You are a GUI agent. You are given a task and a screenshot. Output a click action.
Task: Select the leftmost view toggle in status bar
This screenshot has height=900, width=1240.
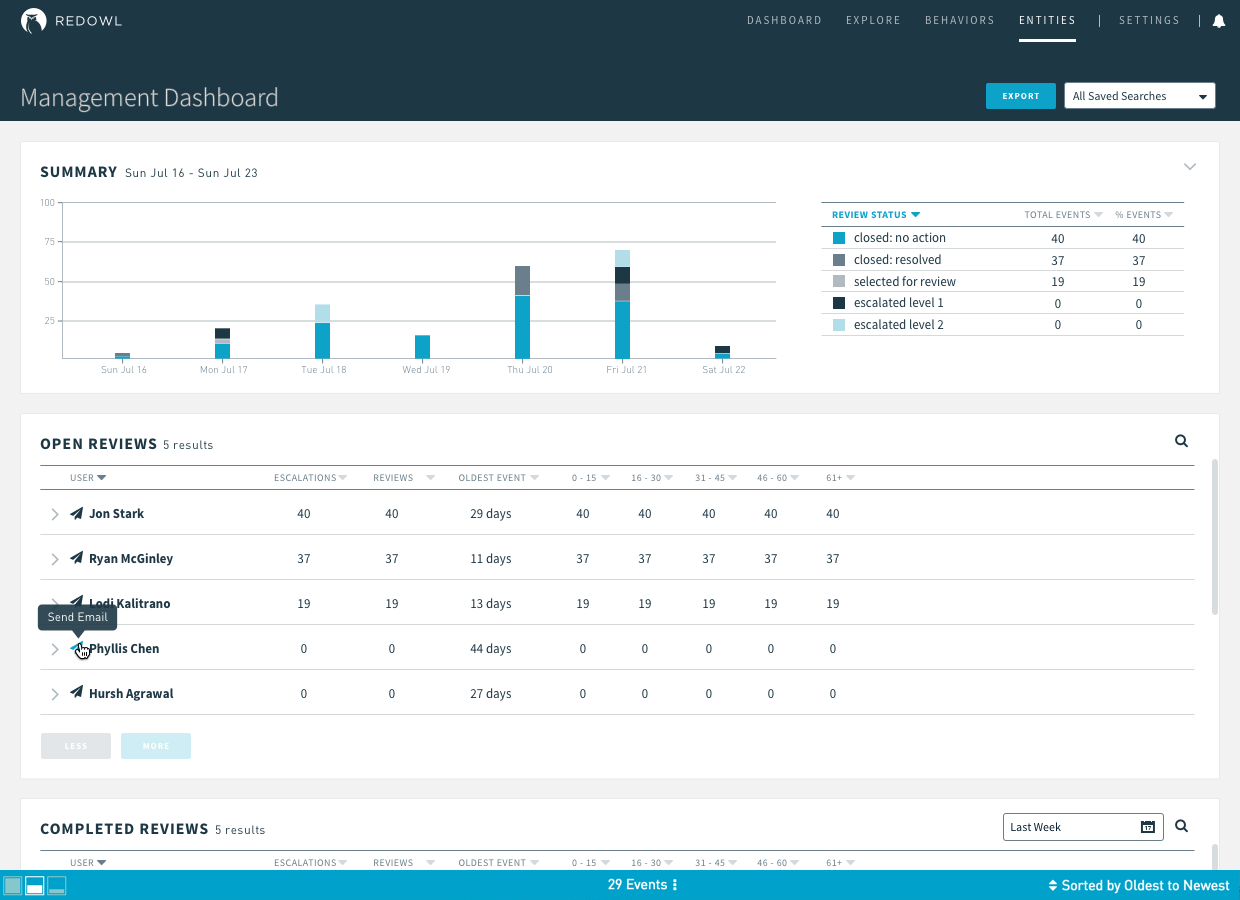point(13,885)
